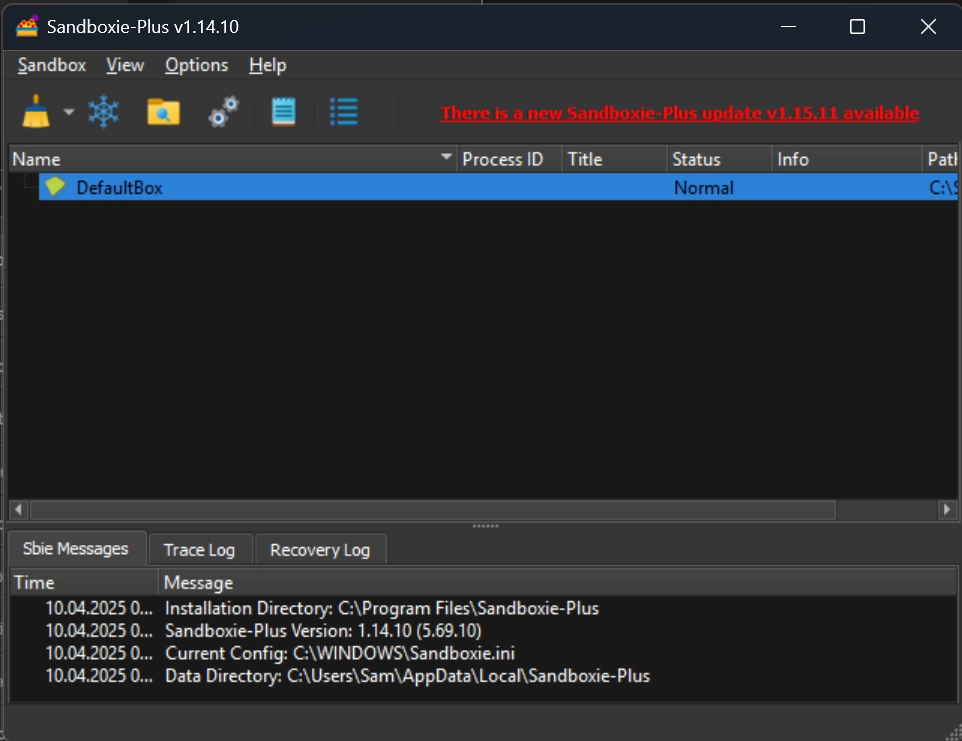Sort by the Process ID column header
962x741 pixels.
coord(509,159)
